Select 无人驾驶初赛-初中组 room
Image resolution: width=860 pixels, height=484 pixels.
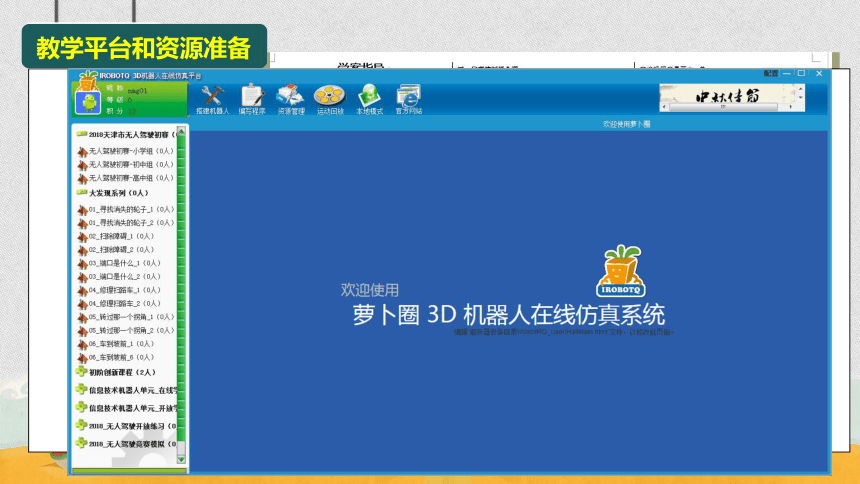coord(125,165)
